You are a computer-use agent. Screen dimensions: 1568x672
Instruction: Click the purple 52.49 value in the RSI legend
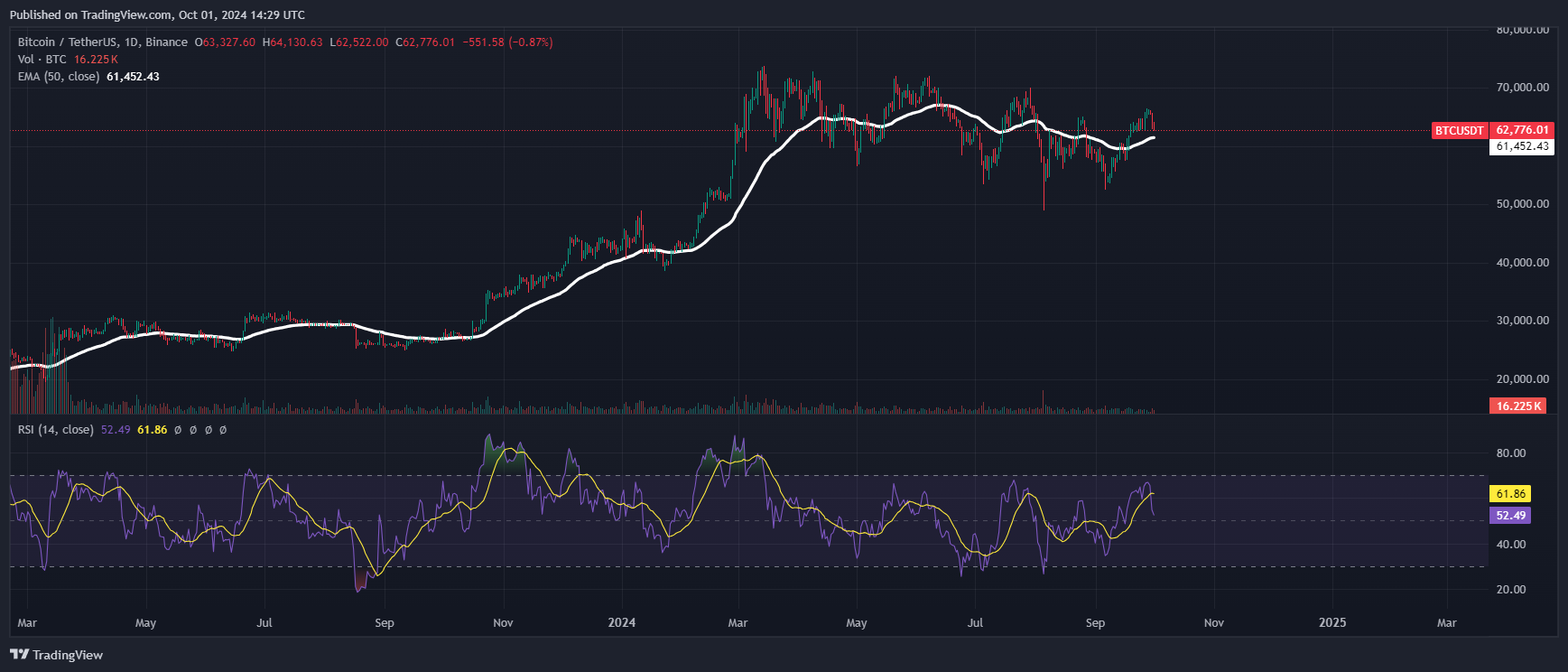pos(116,430)
